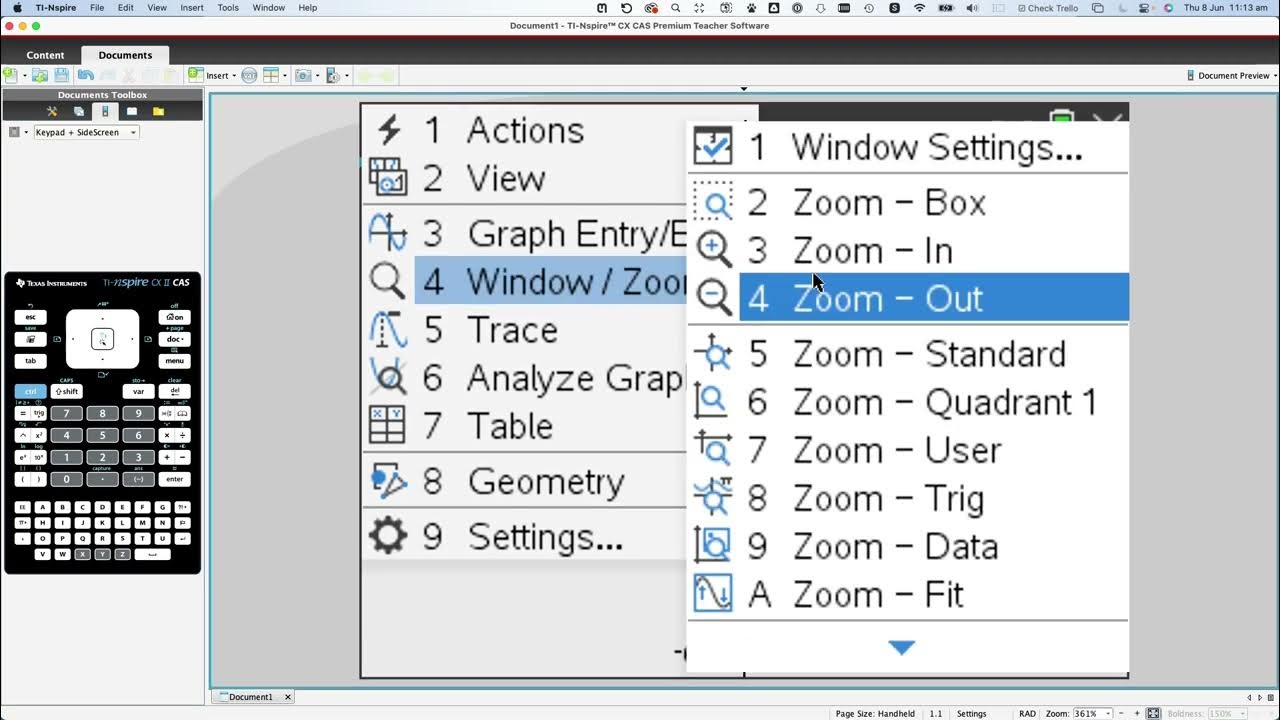
Task: Click the RAD angle mode indicator
Action: (1027, 714)
